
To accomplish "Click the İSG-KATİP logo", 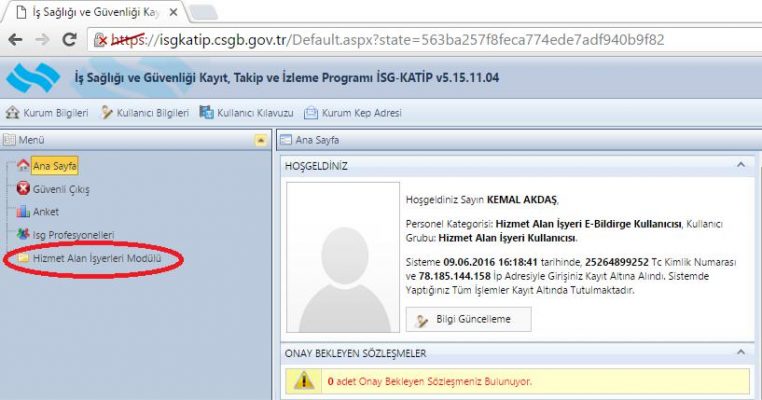I will point(30,76).
